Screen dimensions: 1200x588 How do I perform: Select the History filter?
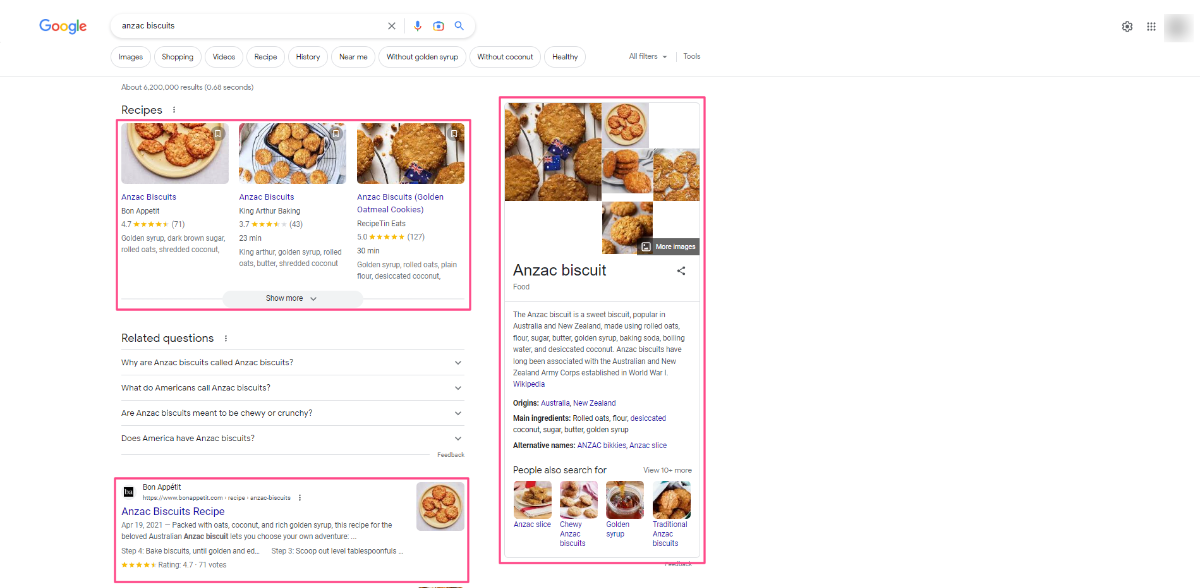pos(308,57)
